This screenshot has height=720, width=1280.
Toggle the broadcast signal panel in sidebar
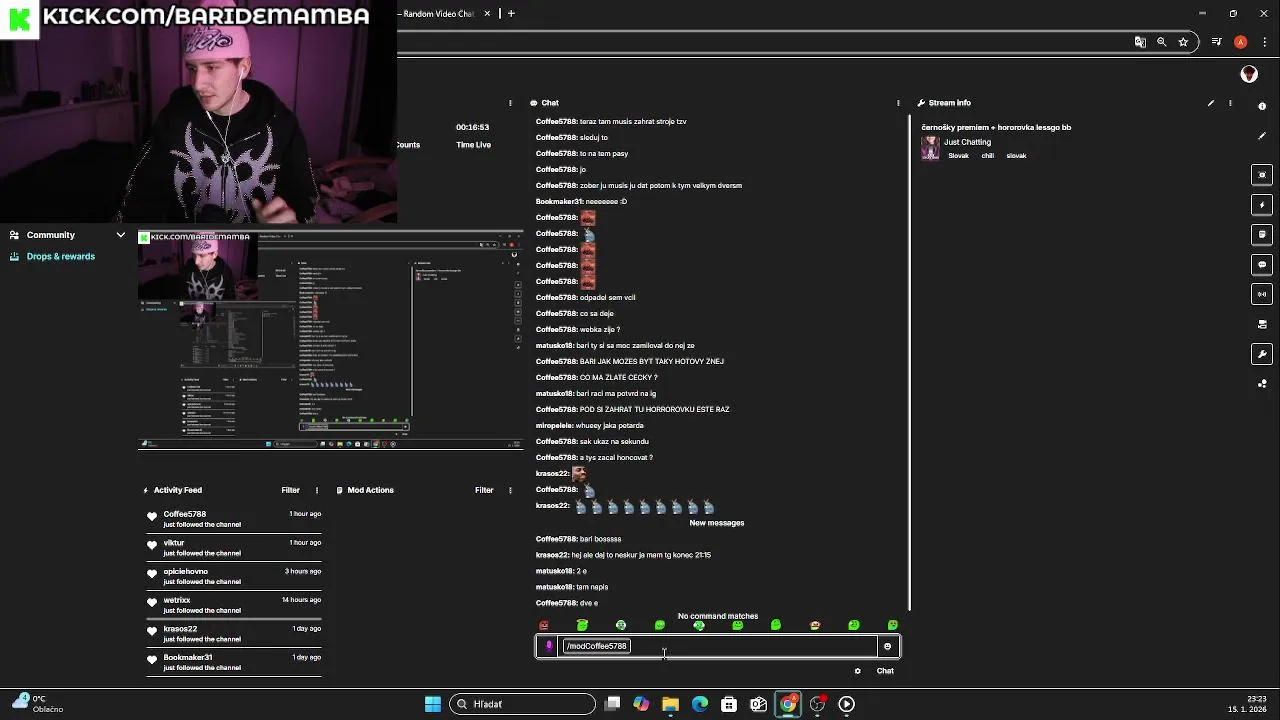pyautogui.click(x=1262, y=295)
